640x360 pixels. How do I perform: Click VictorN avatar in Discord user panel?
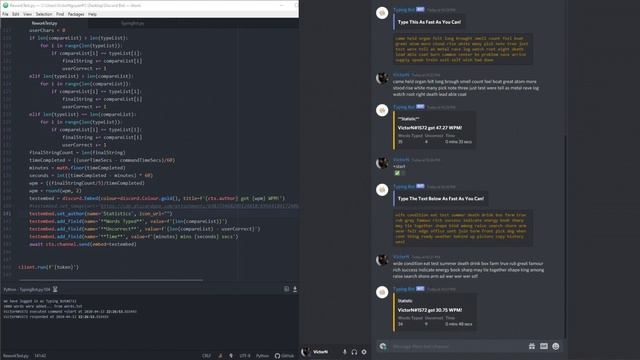click(305, 352)
